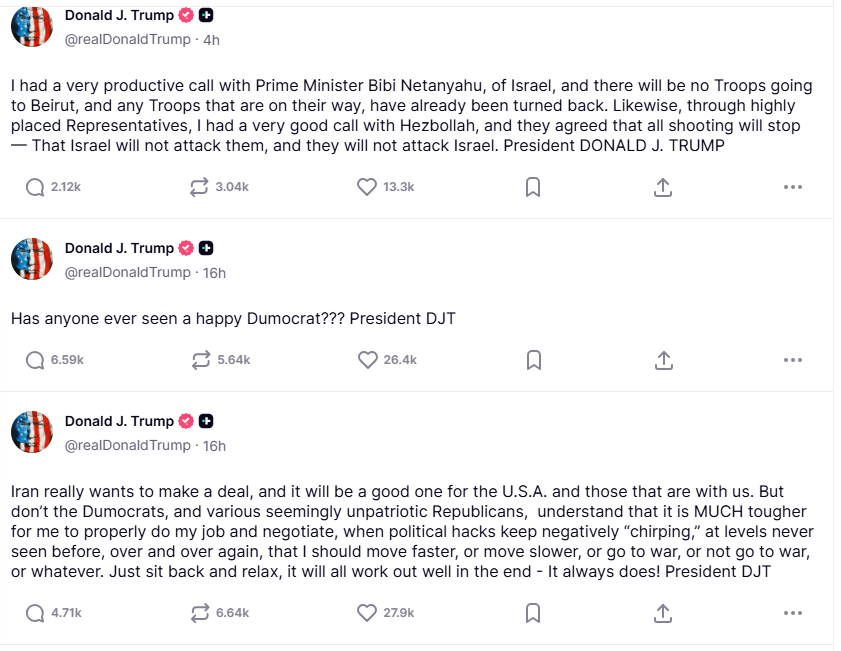Share the Hezbollah call post

(x=663, y=187)
